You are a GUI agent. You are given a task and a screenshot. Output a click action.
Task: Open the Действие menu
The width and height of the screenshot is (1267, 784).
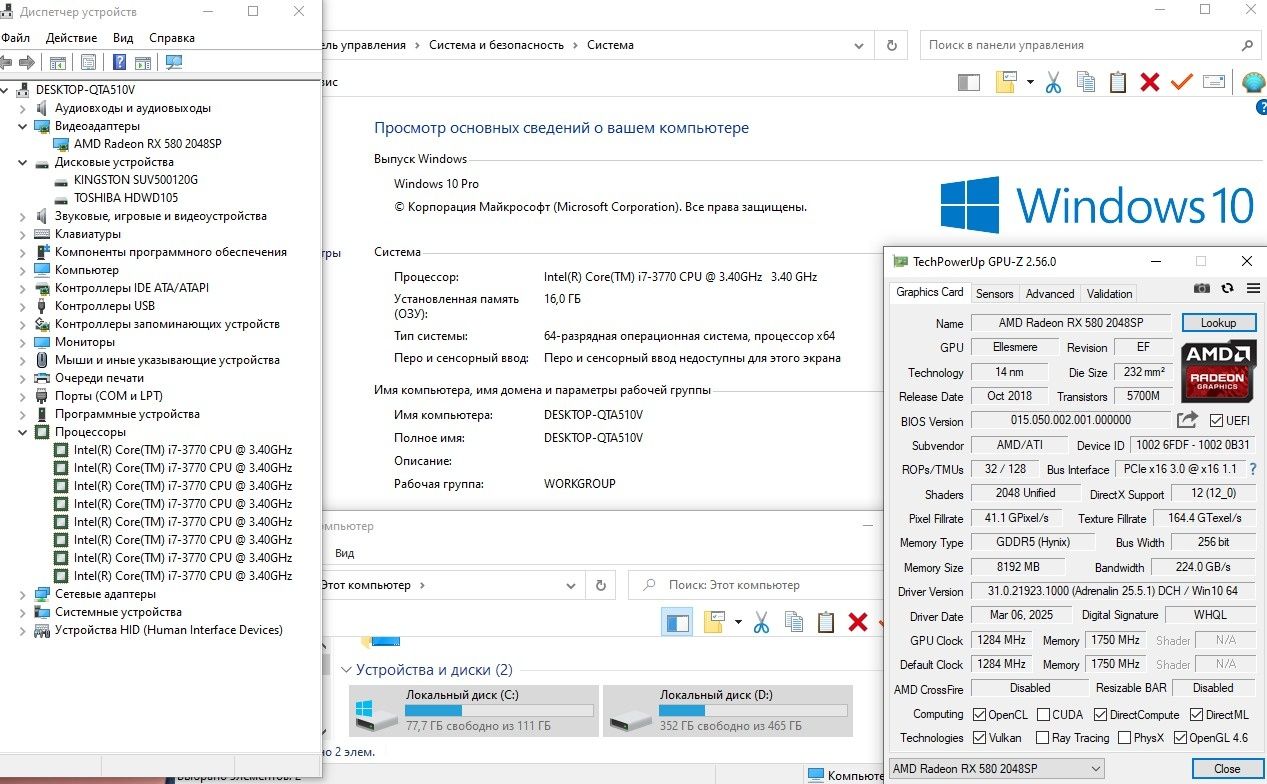click(71, 38)
